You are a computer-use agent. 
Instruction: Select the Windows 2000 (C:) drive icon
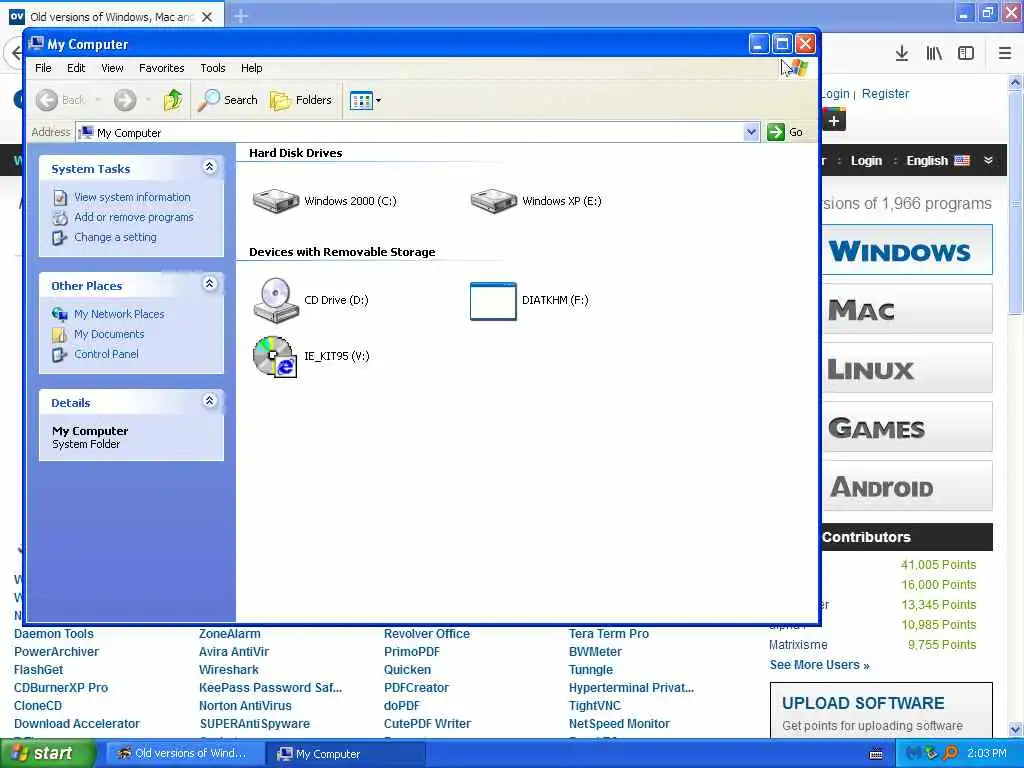tap(276, 201)
